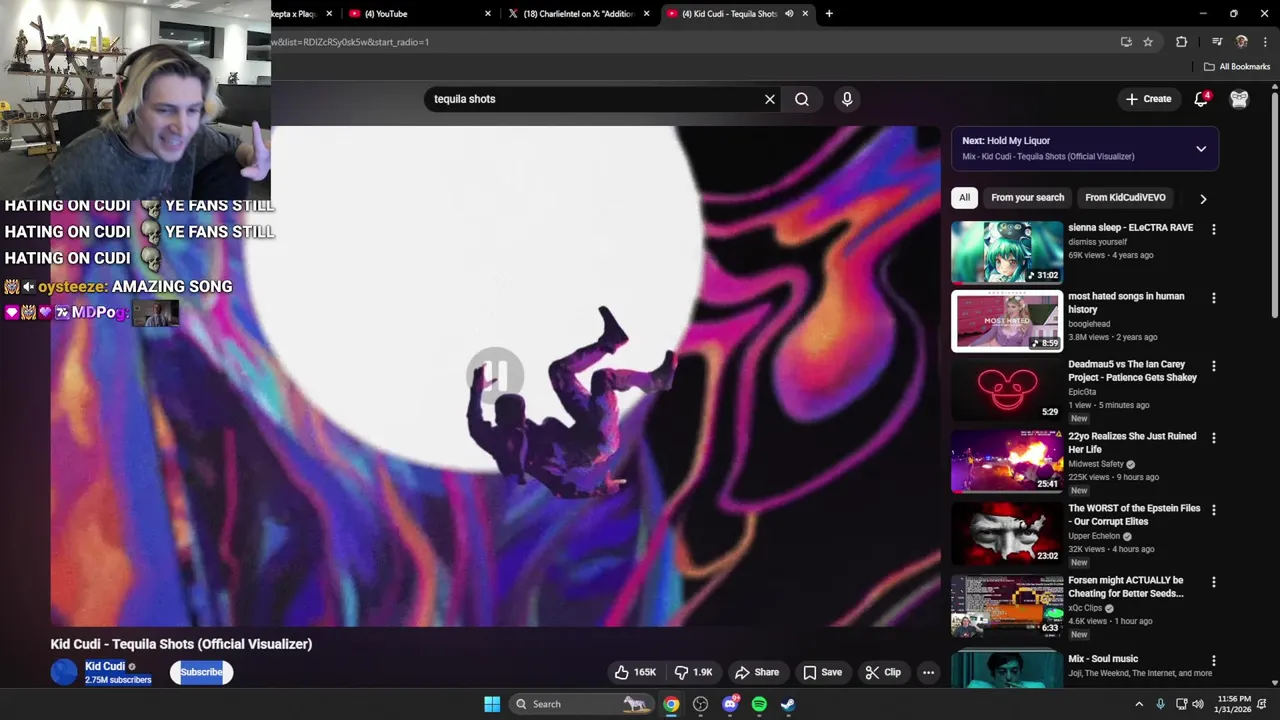Clear the YouTube search box text
Screen dimensions: 1280x720
(770, 99)
